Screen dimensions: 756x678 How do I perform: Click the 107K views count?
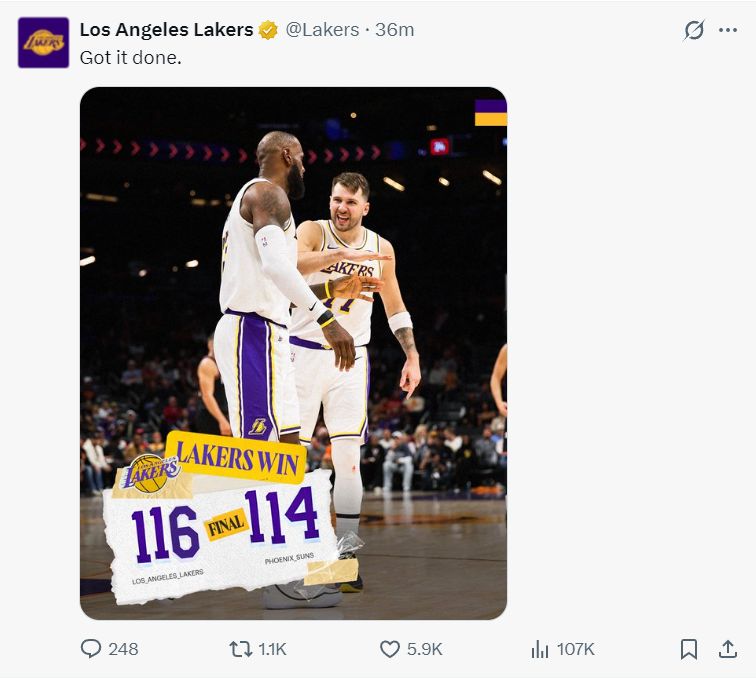576,649
